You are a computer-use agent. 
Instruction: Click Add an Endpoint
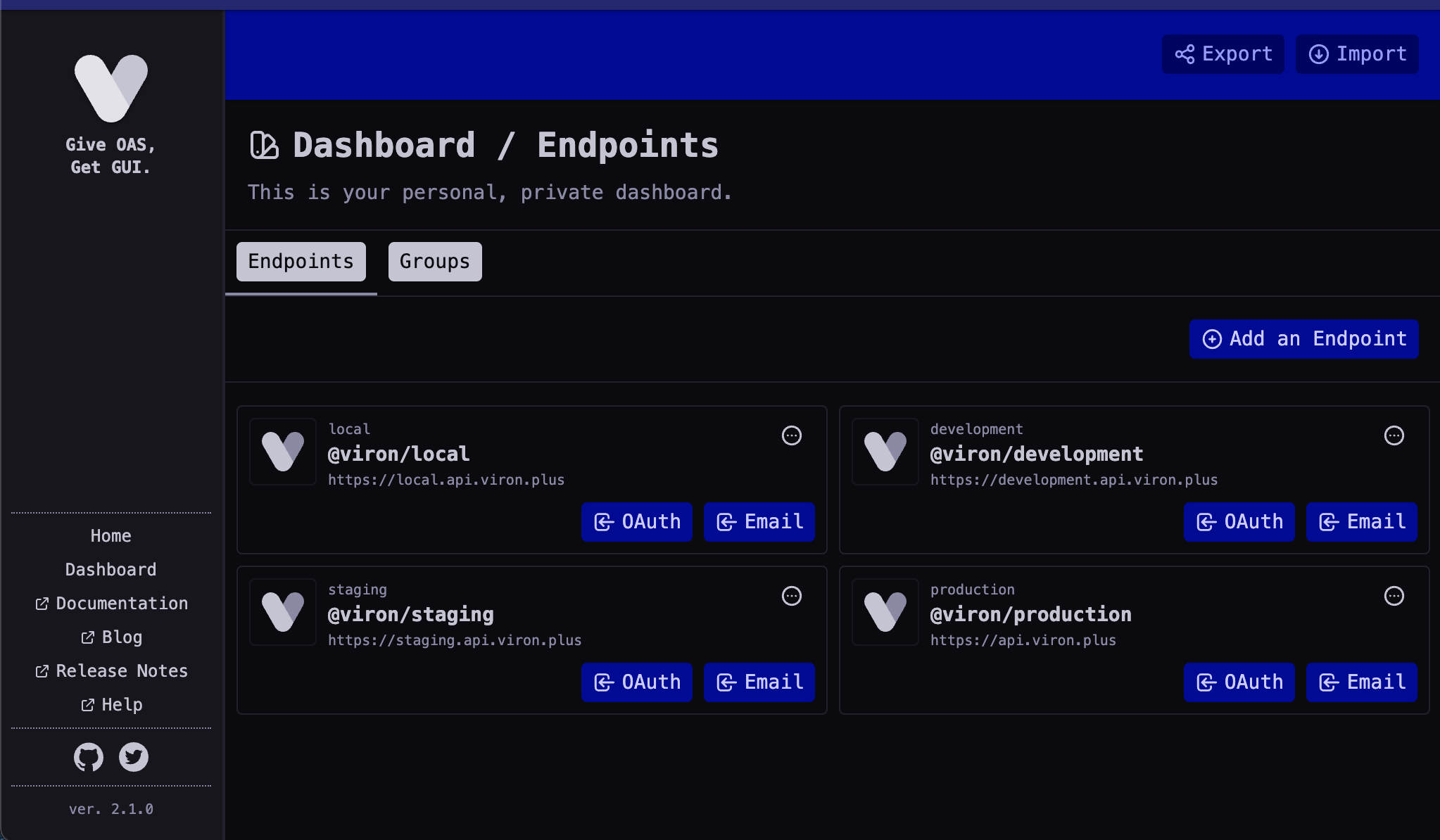click(x=1304, y=339)
